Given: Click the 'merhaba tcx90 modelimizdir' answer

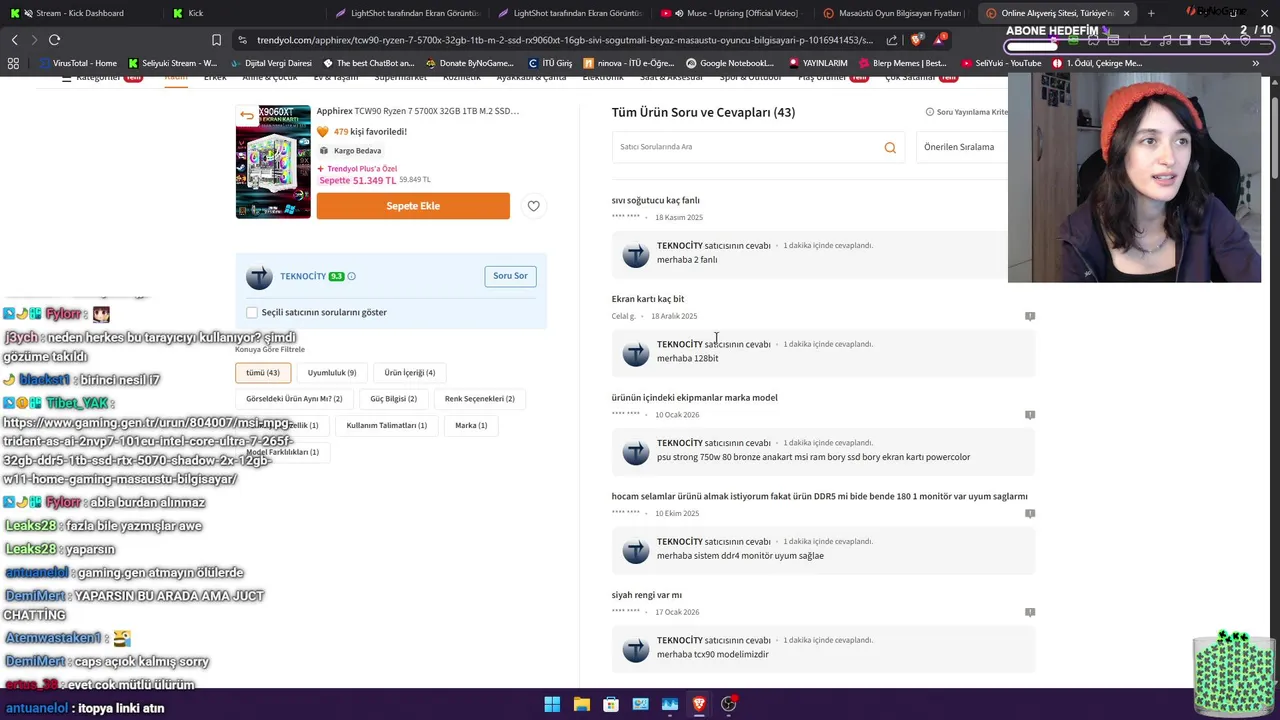Looking at the screenshot, I should [713, 654].
